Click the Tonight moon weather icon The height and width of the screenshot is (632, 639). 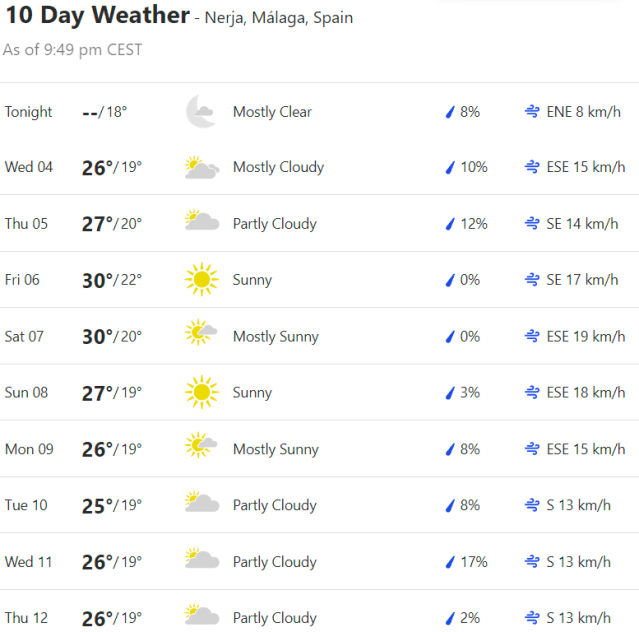coord(201,112)
